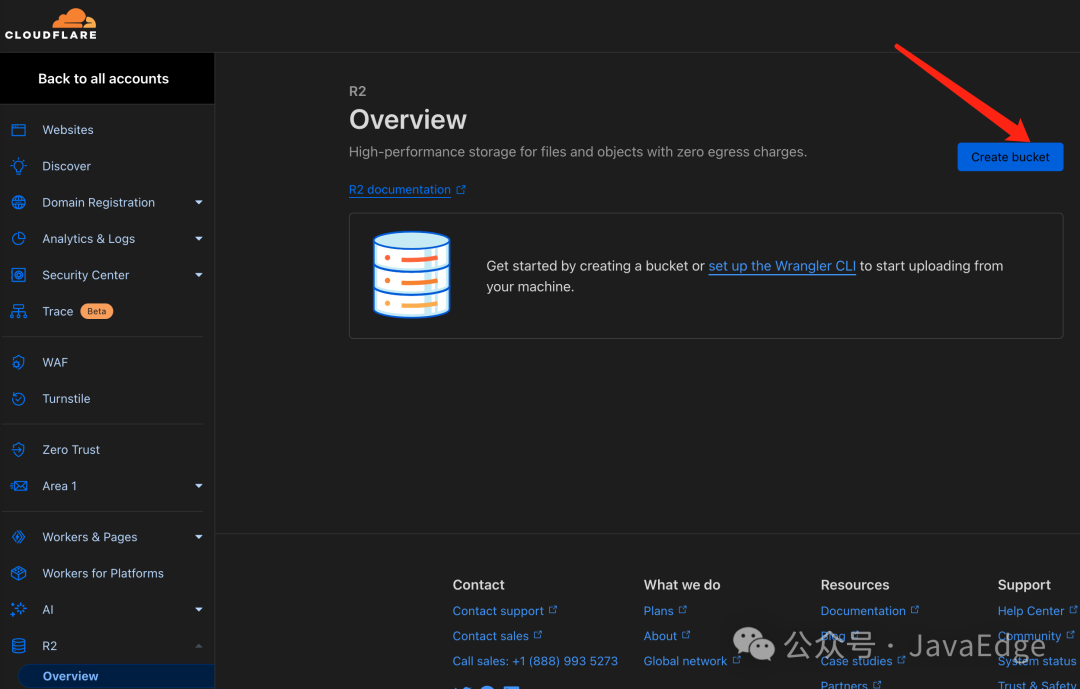Click the Security Center icon
The image size is (1080, 689).
click(x=19, y=275)
